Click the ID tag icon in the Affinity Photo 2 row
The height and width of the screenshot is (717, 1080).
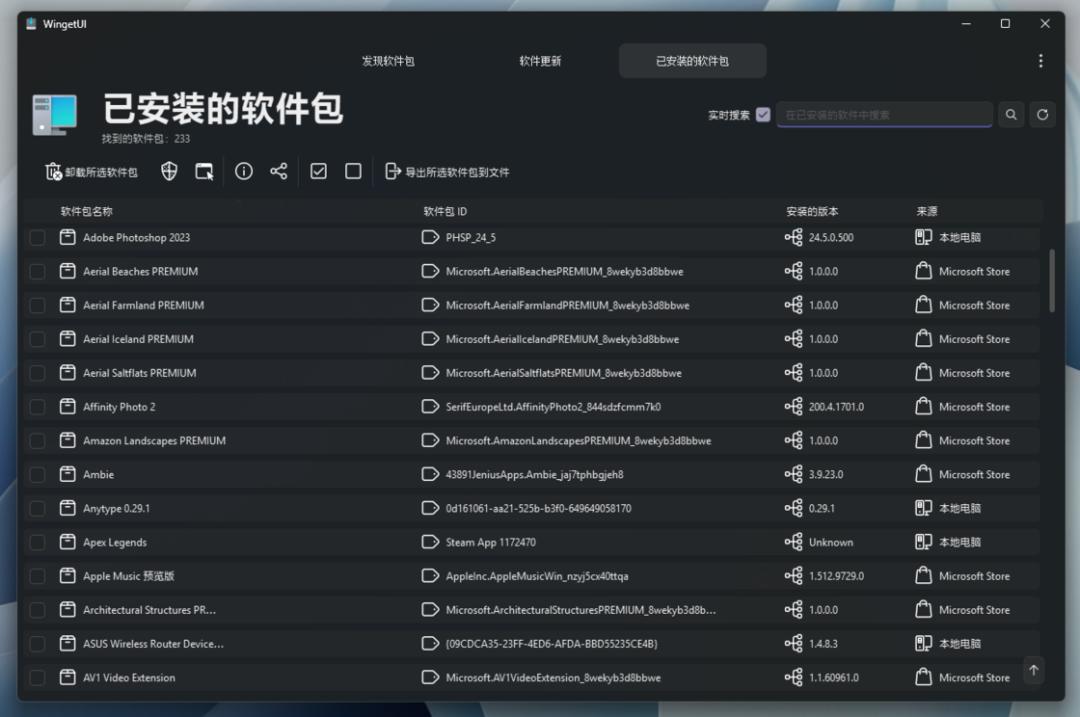click(x=430, y=407)
